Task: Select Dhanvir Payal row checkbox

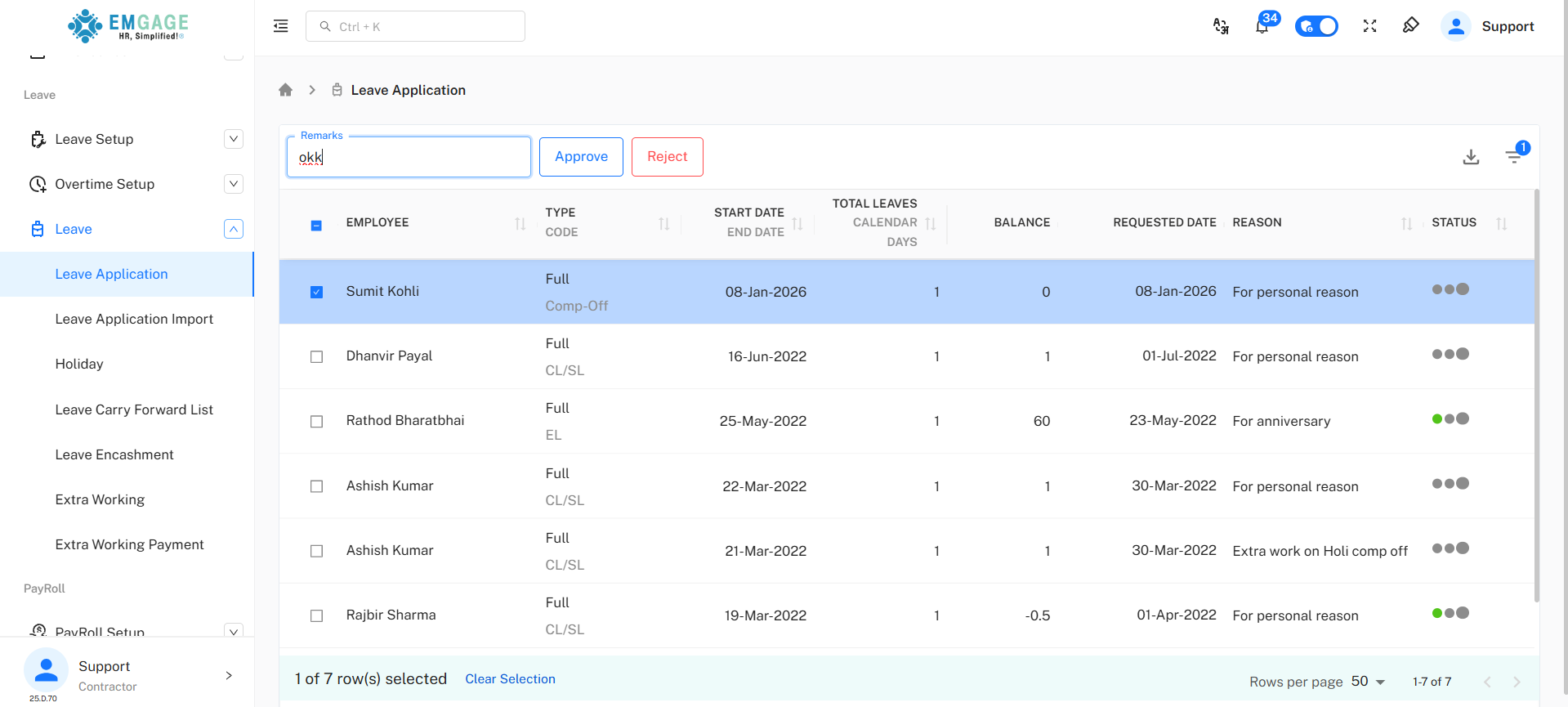Action: point(317,356)
